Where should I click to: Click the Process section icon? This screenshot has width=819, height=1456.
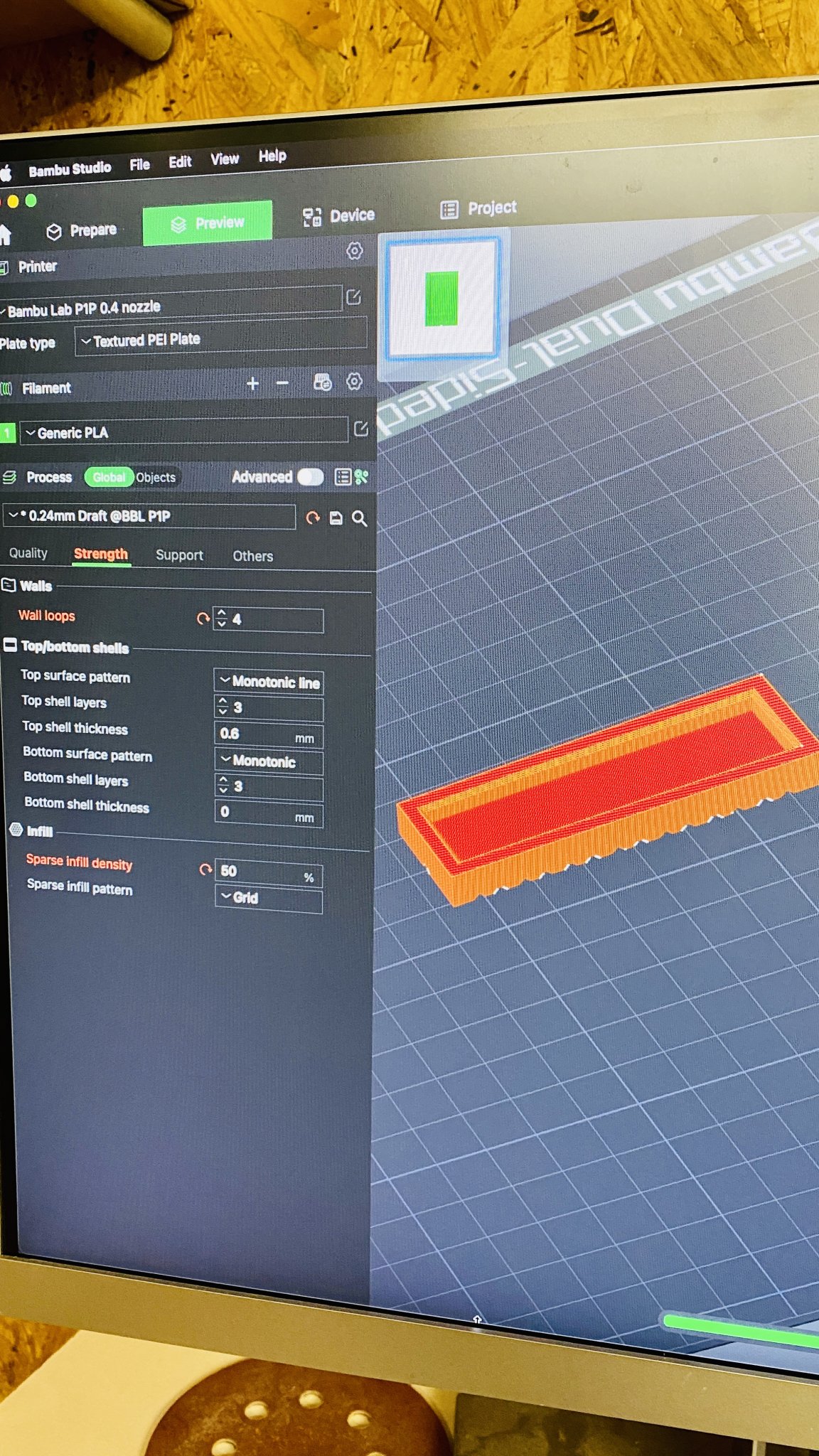coord(9,477)
